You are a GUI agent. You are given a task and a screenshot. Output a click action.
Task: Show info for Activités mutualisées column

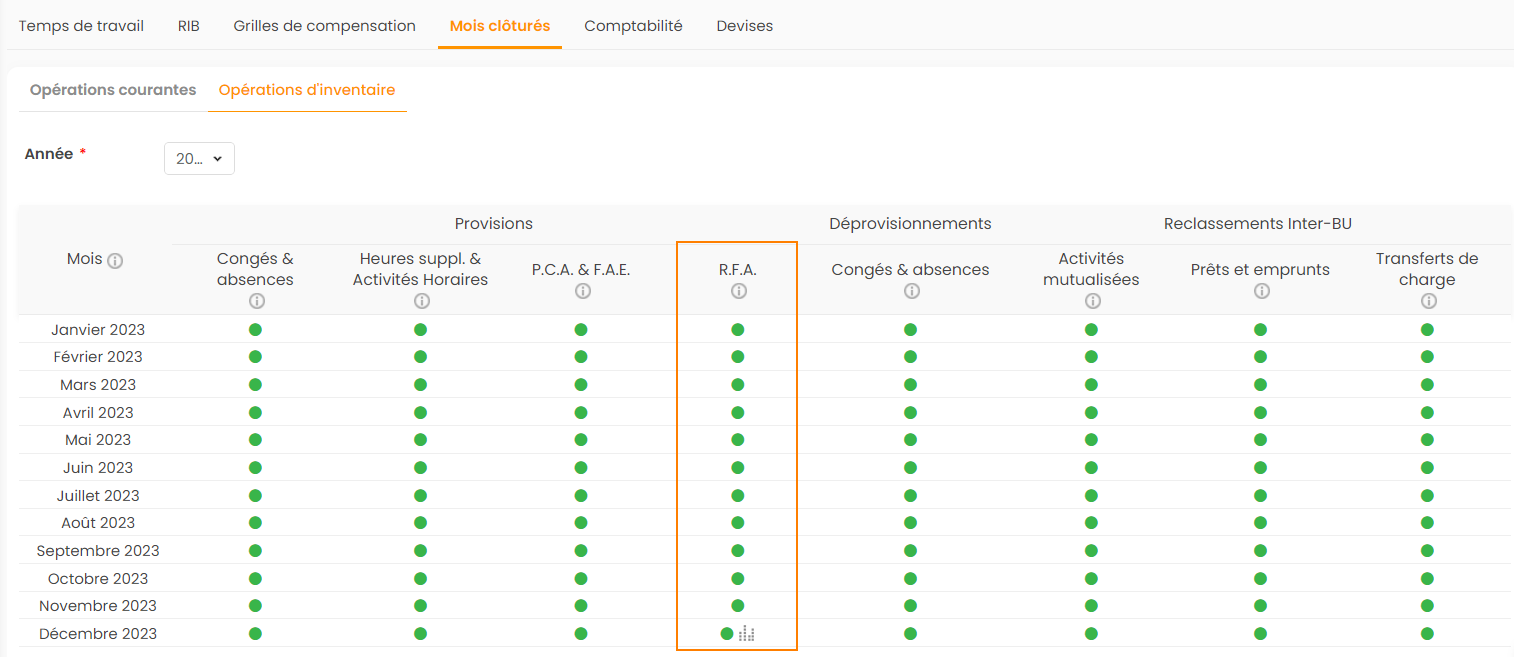(1092, 301)
